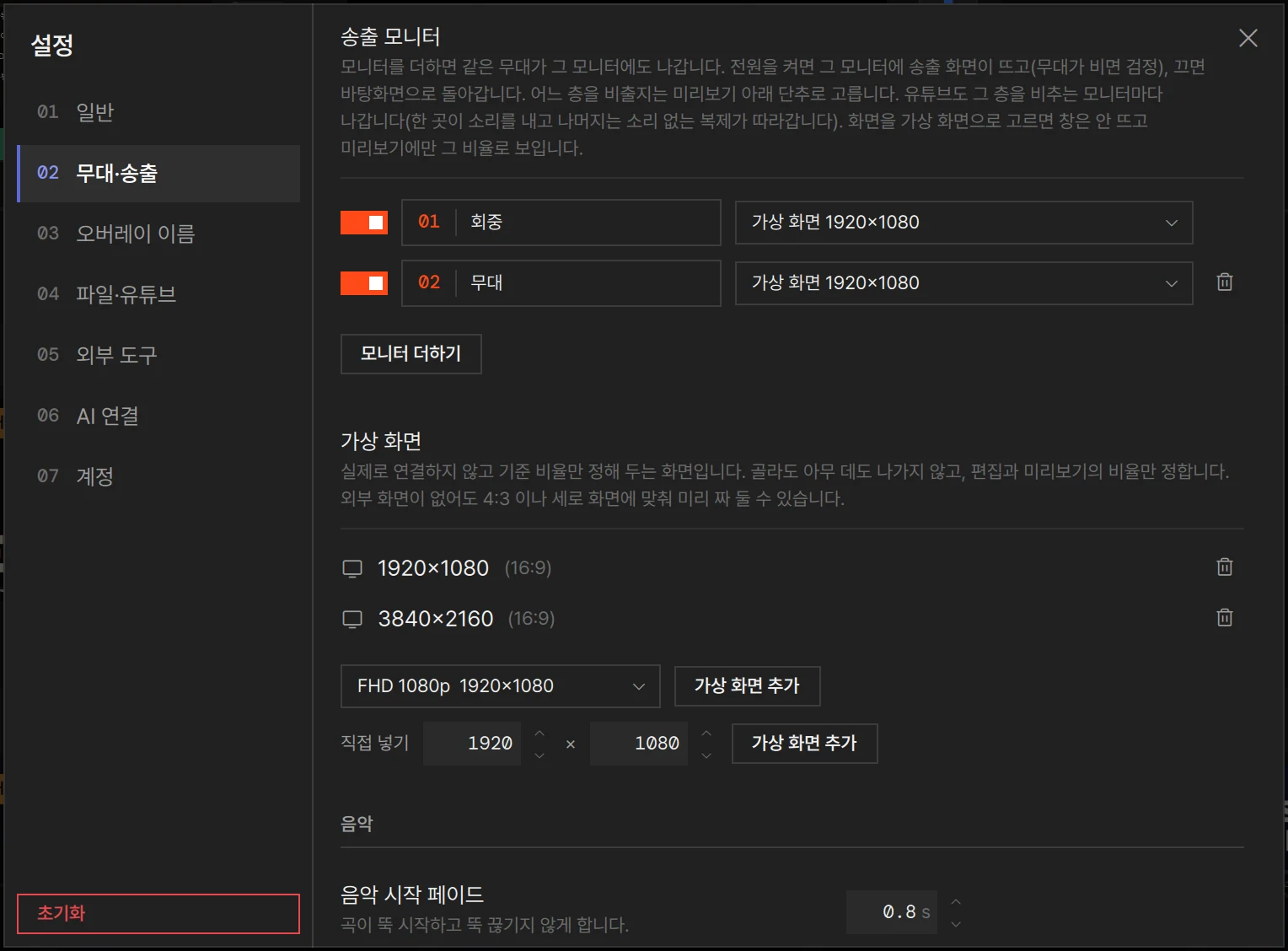Decrease the 음악 시작 페이드 duration
Viewport: 1288px width, 951px height.
(x=956, y=924)
